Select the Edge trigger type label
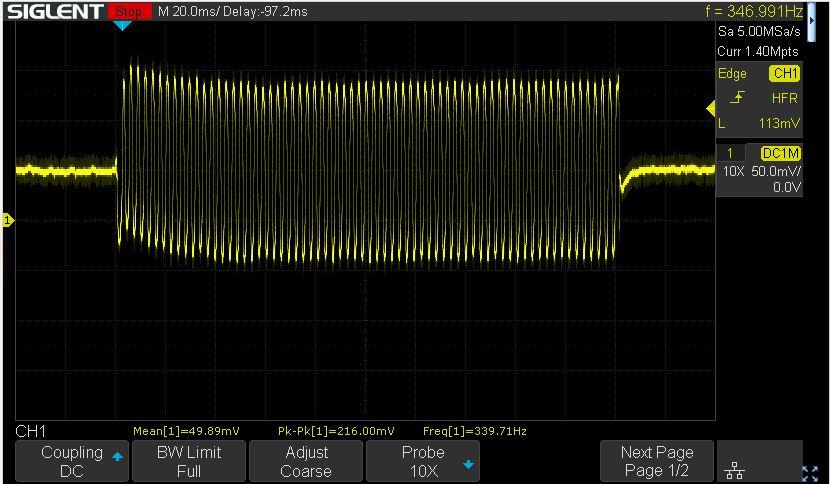This screenshot has height=484, width=830. [732, 74]
